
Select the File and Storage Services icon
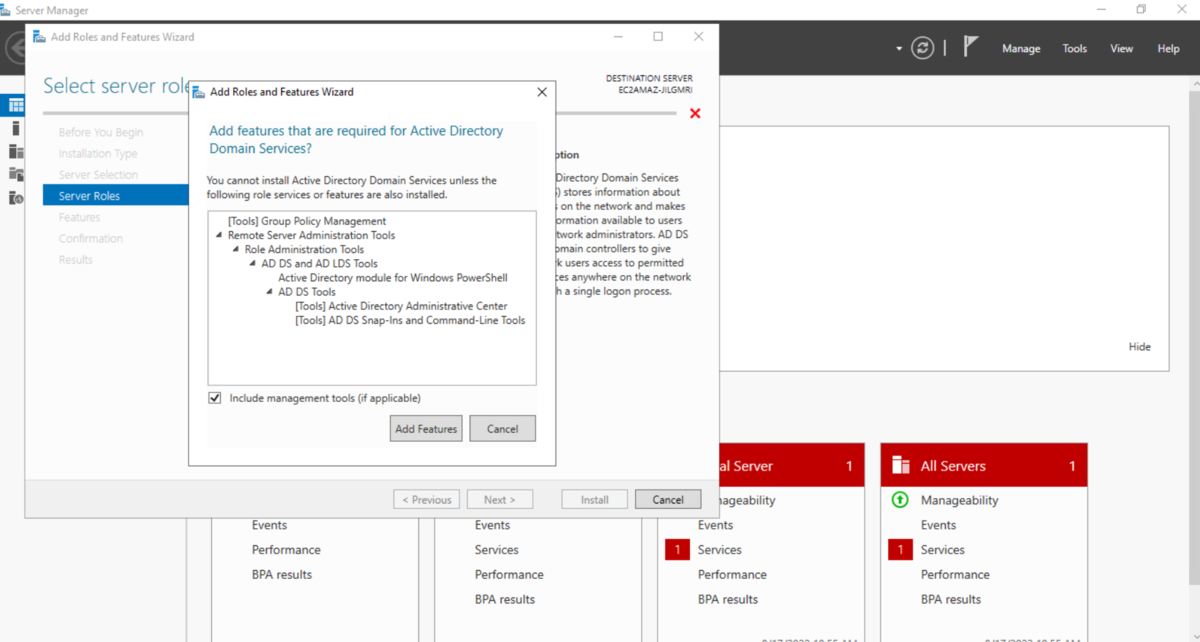(16, 173)
